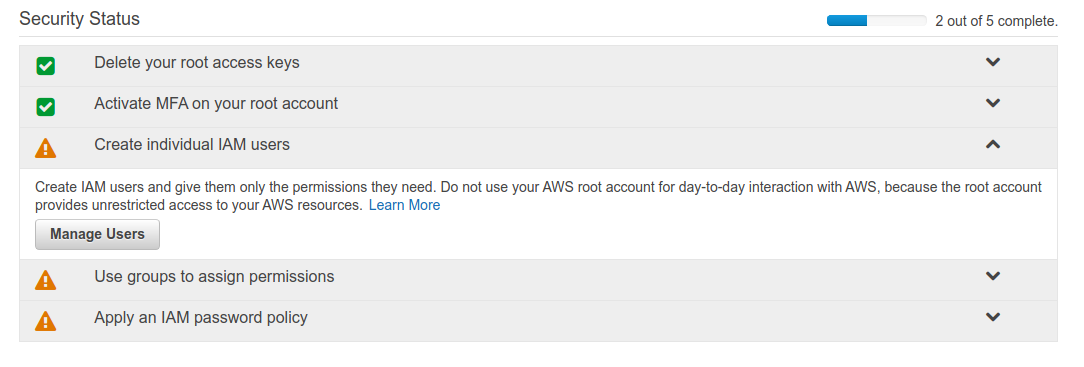Image resolution: width=1084 pixels, height=367 pixels.
Task: Click the Security Status heading
Action: coord(80,19)
